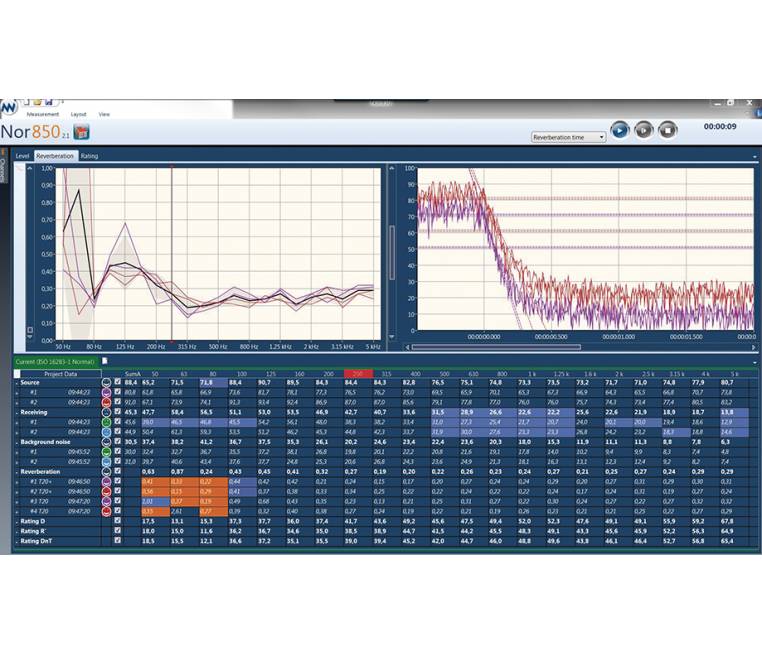Click the document icon next to Current ISO label

coord(104,360)
